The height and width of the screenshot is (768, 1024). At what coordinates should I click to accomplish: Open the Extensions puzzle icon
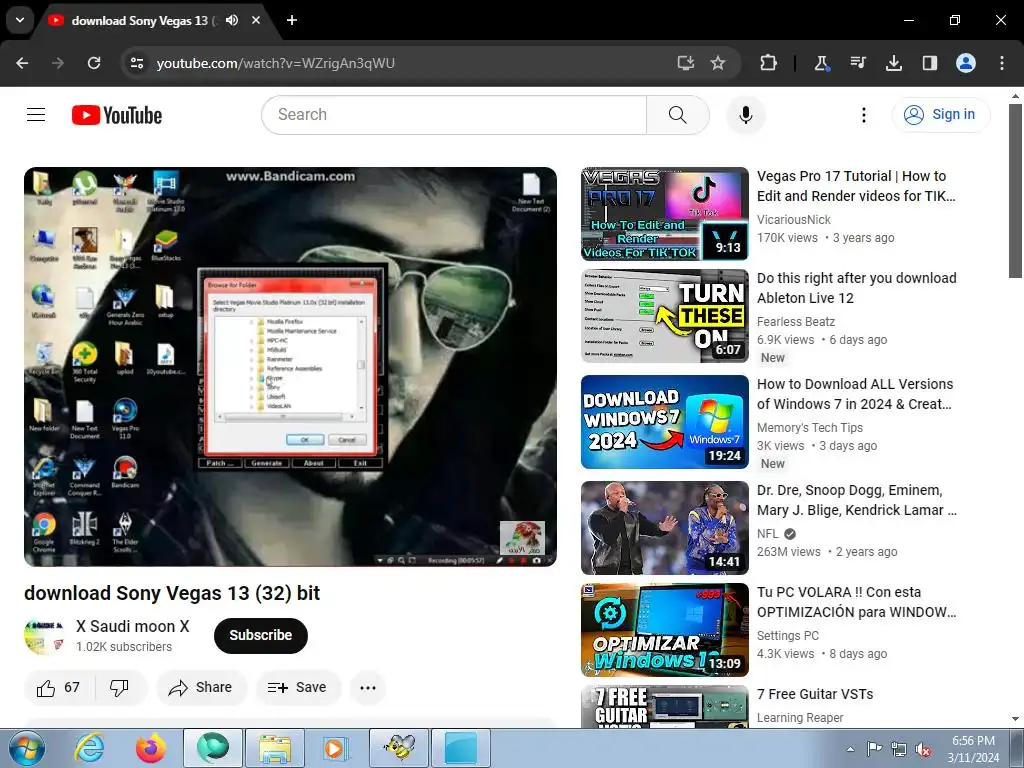[x=769, y=63]
